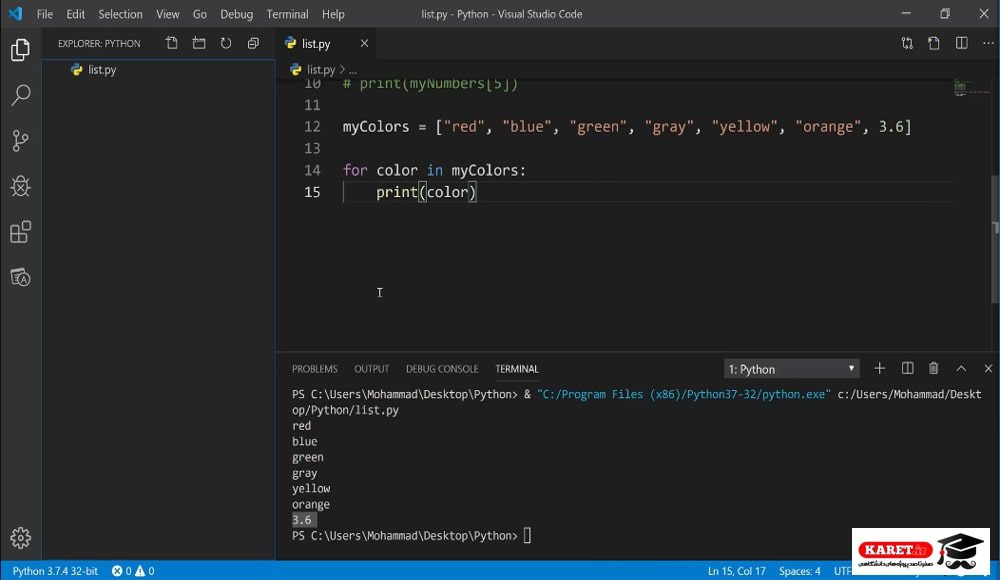The width and height of the screenshot is (1000, 580).
Task: Click the python.exe path in terminal
Action: click(684, 394)
